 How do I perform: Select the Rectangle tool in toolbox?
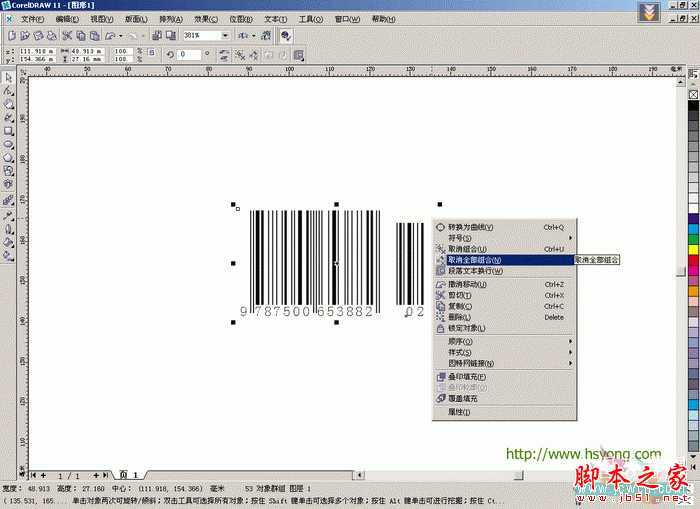8,131
